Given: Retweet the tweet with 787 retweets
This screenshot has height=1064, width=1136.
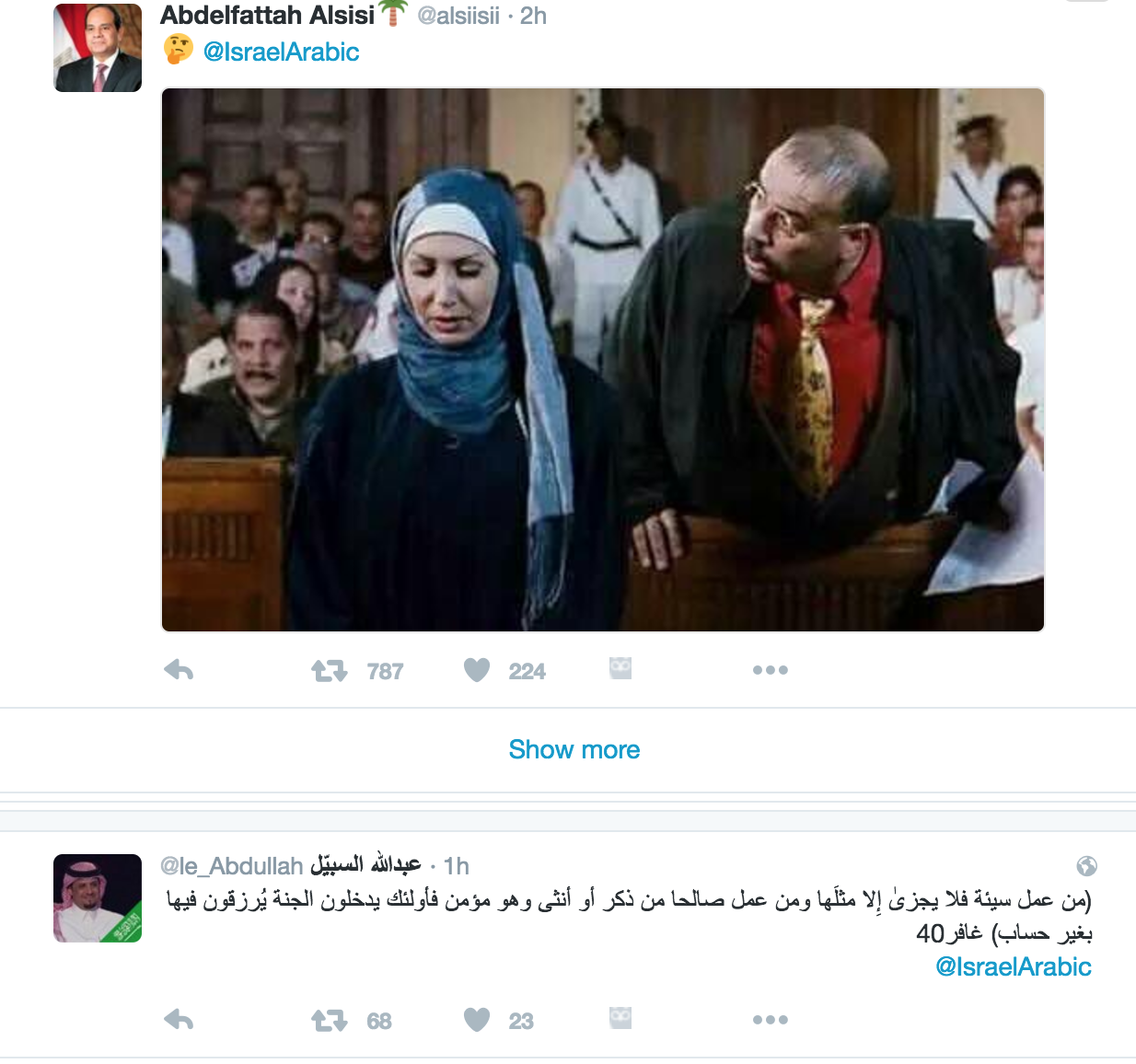Looking at the screenshot, I should [x=330, y=671].
